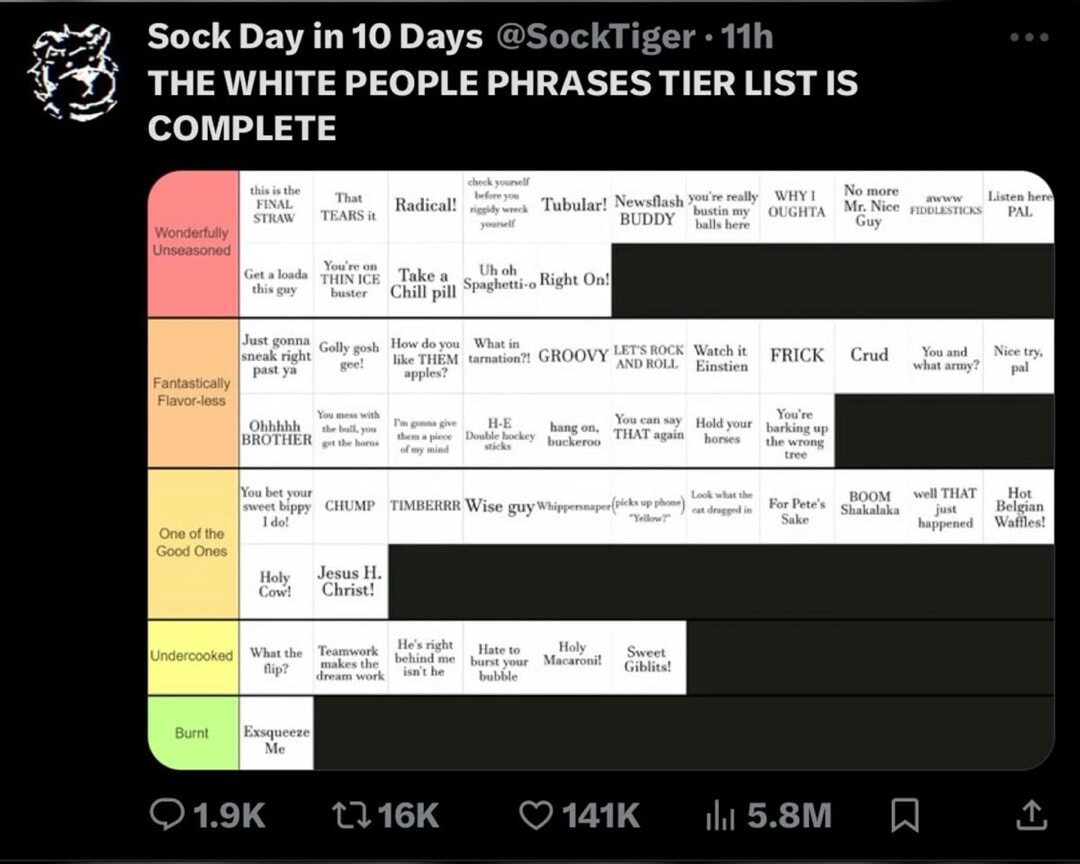Bookmark this tweet
The image size is (1080, 864).
[903, 816]
